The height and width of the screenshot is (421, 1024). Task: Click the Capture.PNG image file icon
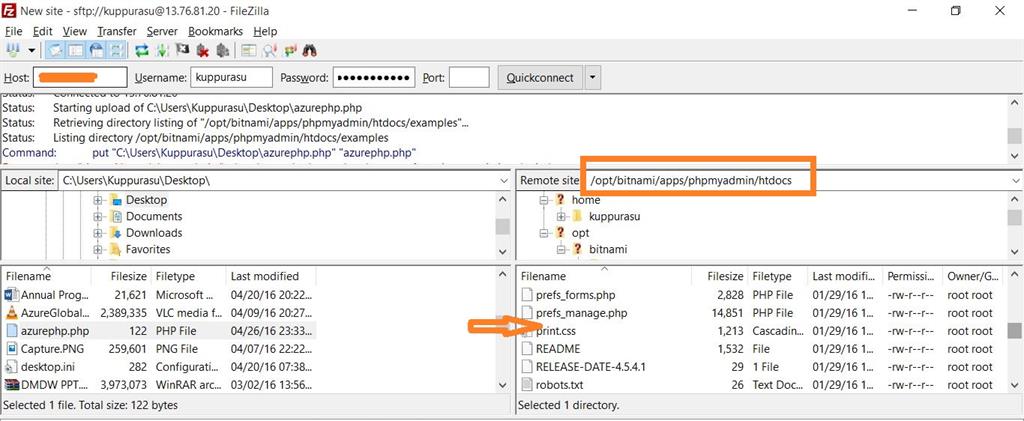(x=11, y=349)
